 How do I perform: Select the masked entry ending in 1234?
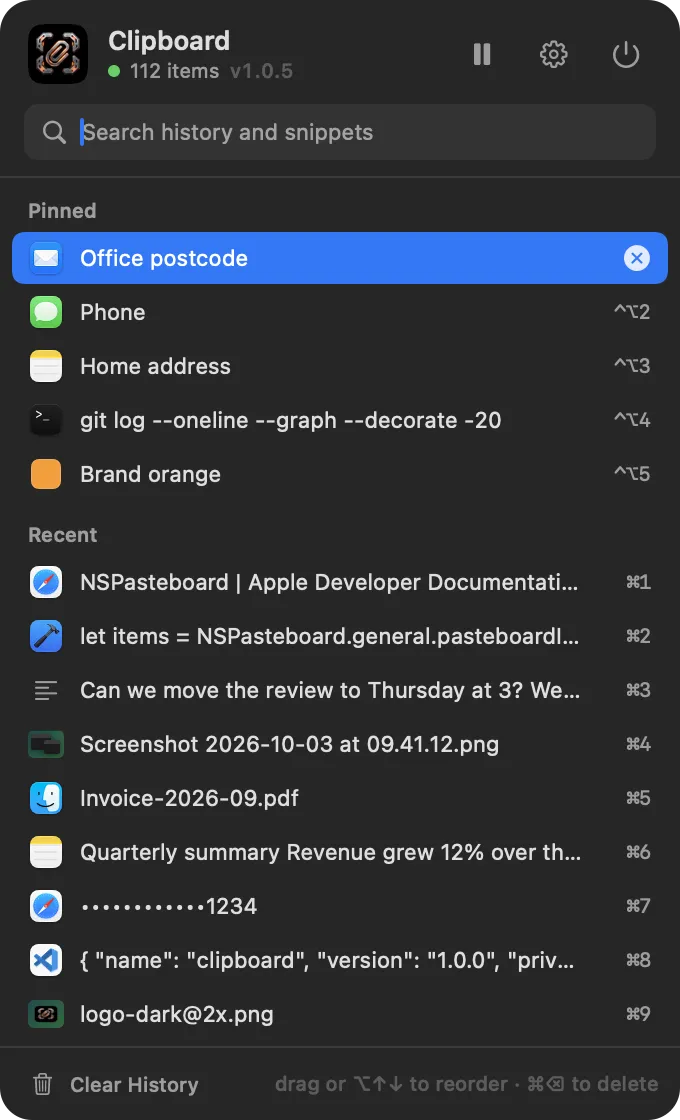(340, 906)
